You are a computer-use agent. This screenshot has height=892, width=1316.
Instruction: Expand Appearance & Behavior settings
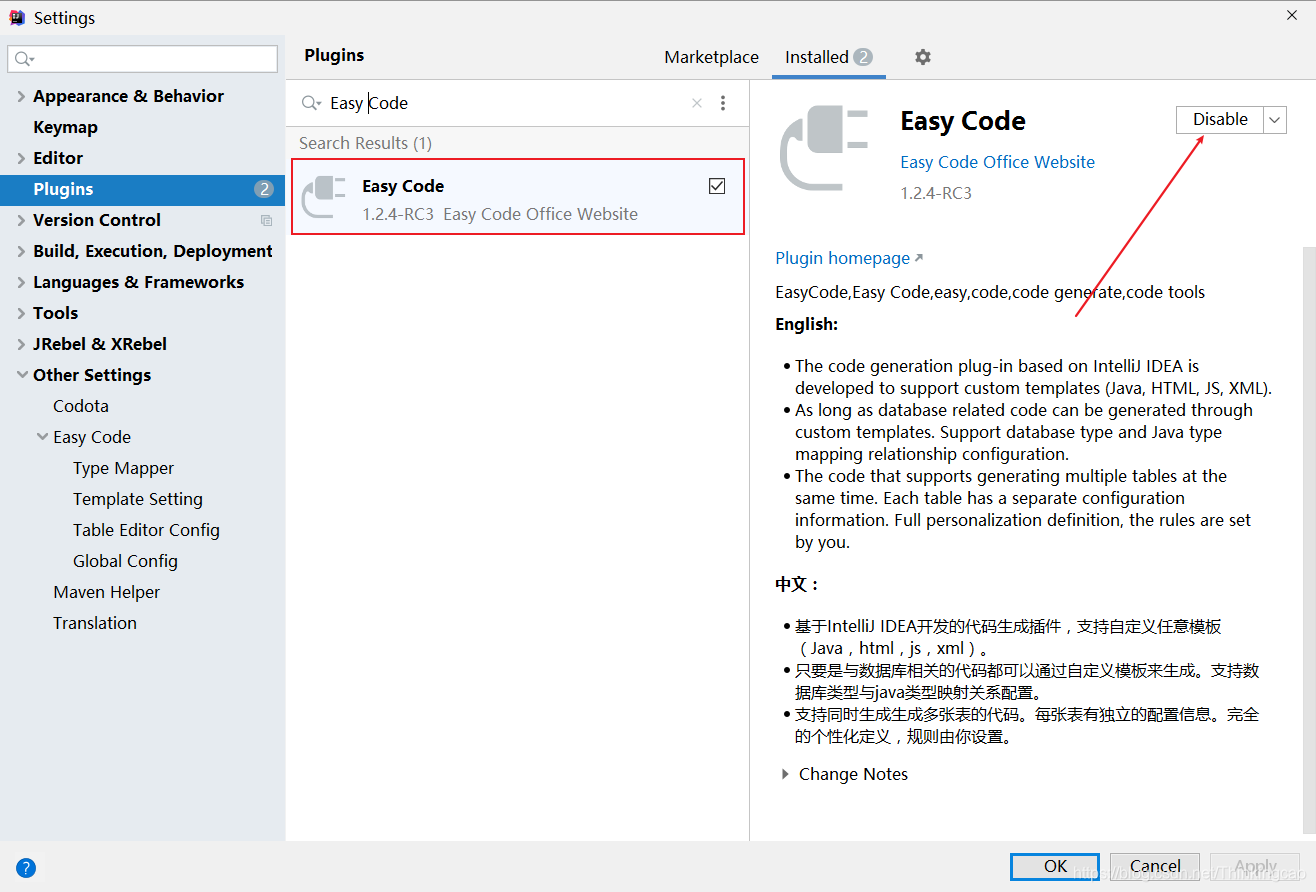click(21, 97)
